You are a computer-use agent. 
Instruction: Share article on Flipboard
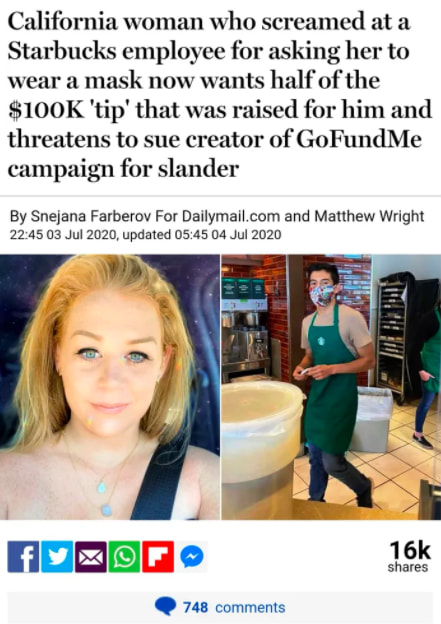158,556
